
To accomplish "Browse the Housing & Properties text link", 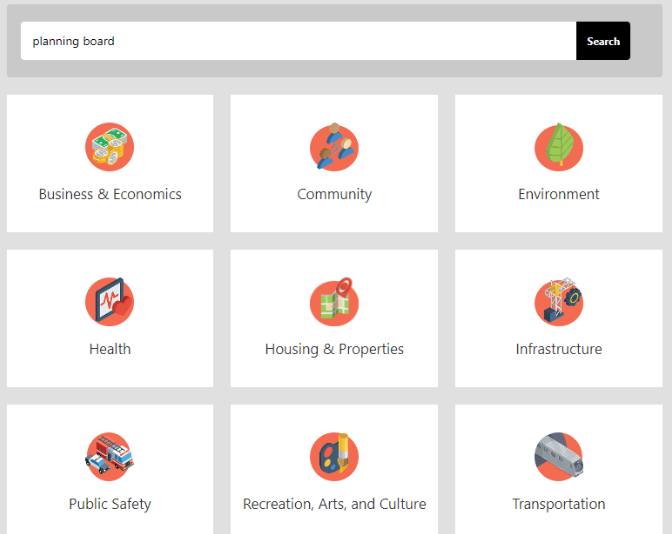I will (x=334, y=349).
